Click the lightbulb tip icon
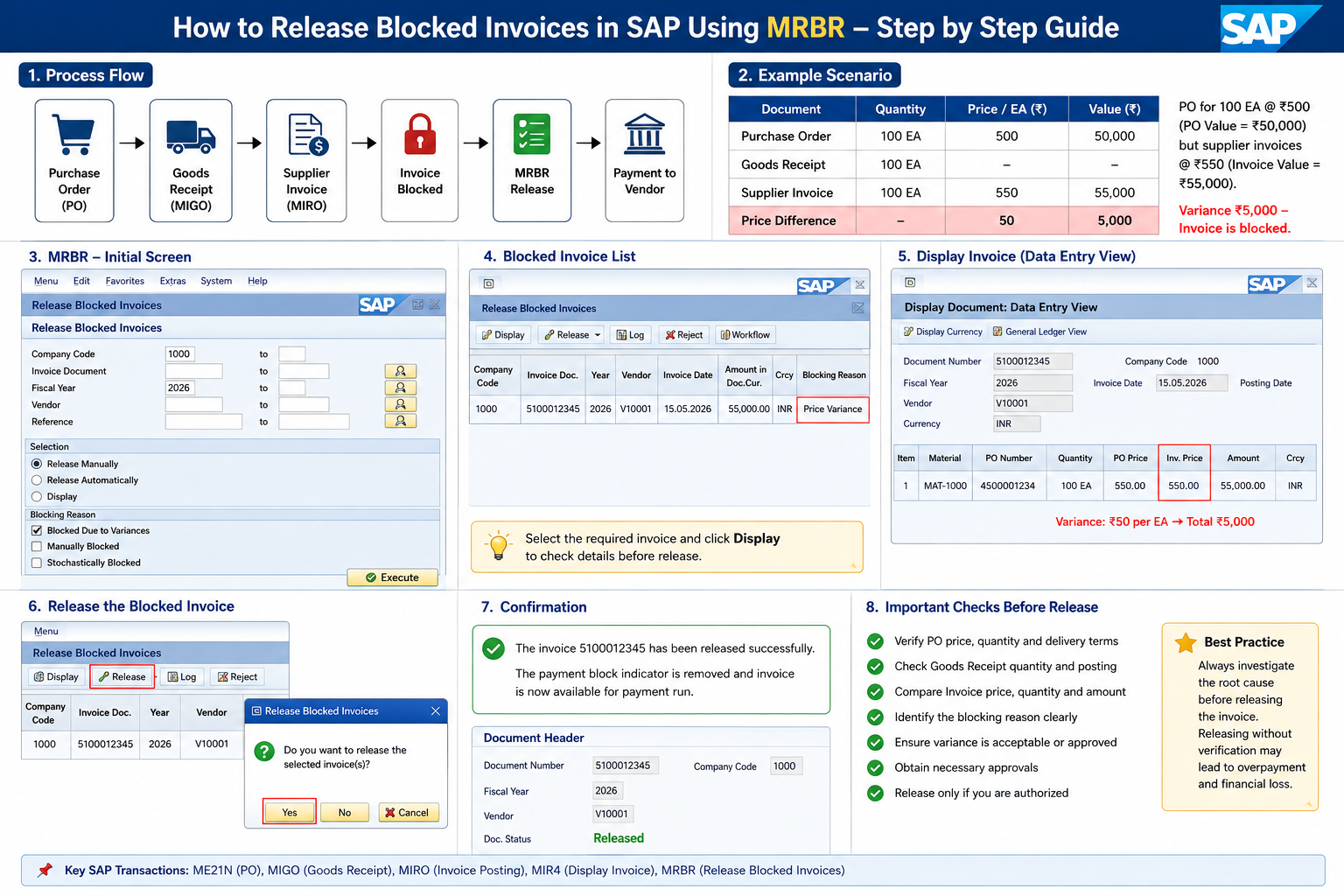Screen dimensions: 1344x896 pyautogui.click(x=498, y=546)
